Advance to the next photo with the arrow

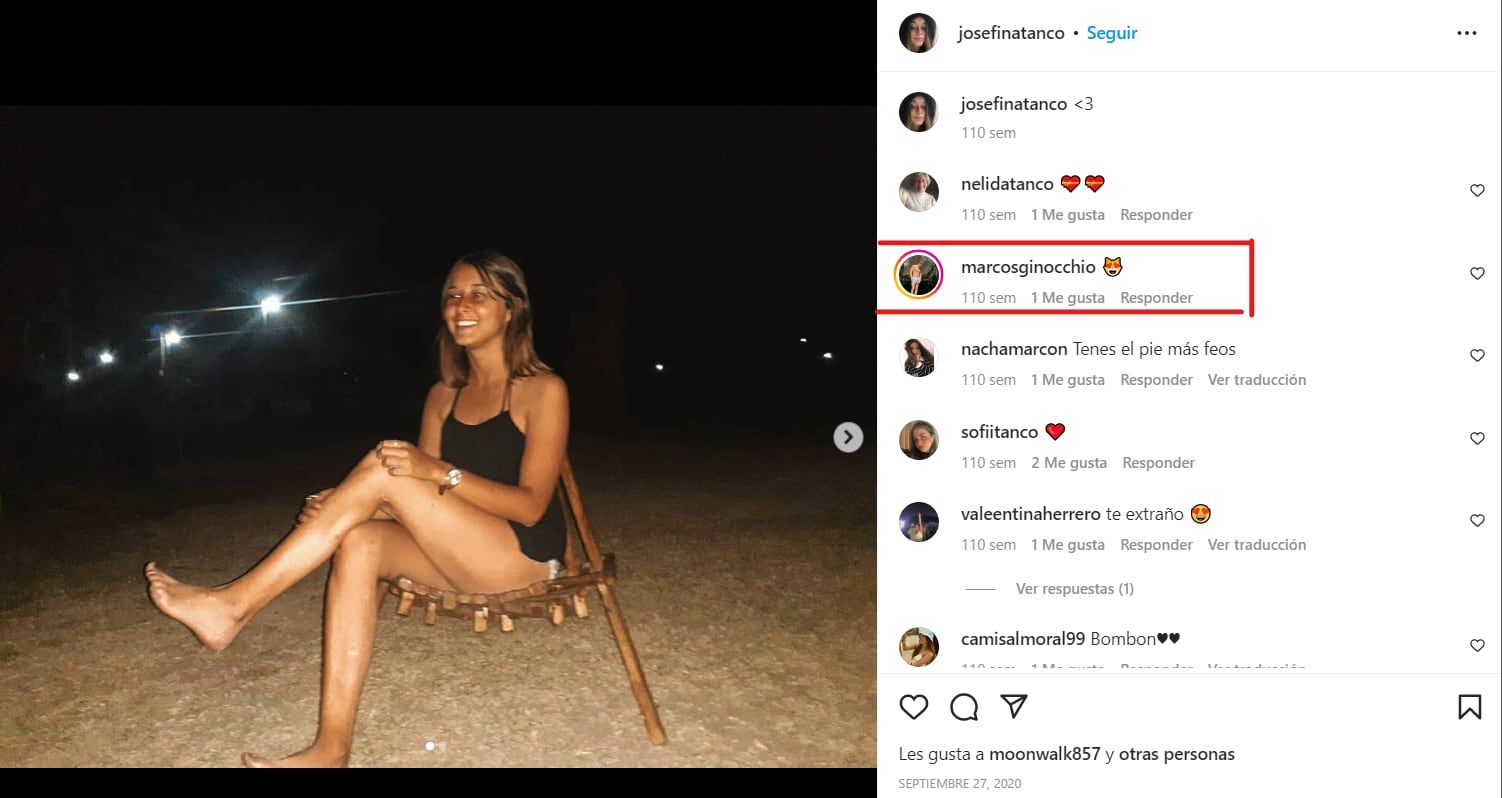pyautogui.click(x=847, y=437)
